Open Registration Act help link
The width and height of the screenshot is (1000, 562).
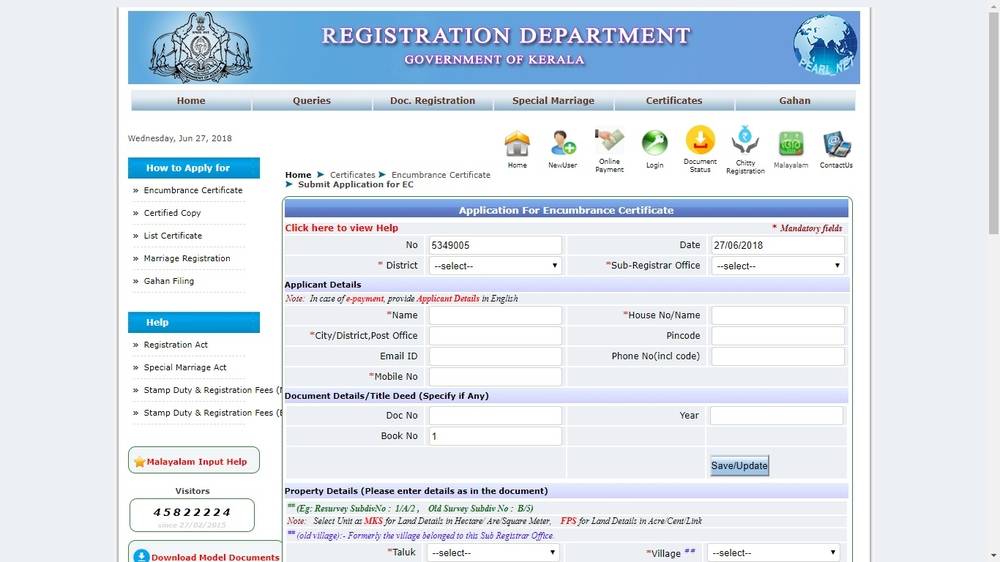click(x=176, y=344)
